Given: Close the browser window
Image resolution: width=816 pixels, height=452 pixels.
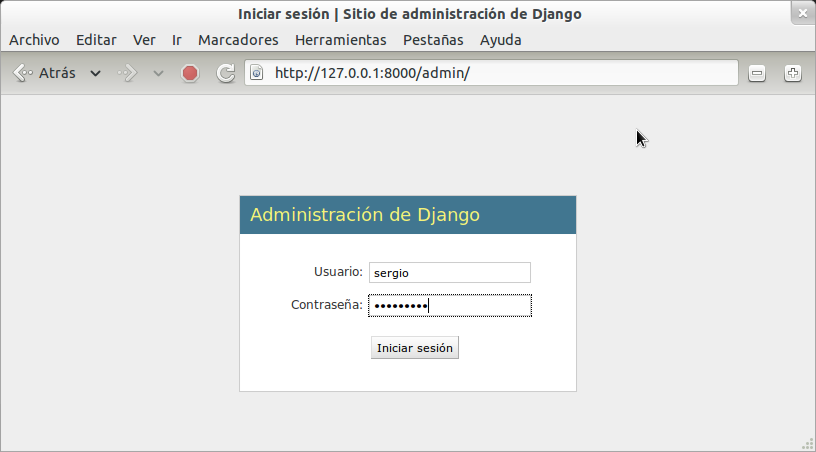Looking at the screenshot, I should click(803, 13).
